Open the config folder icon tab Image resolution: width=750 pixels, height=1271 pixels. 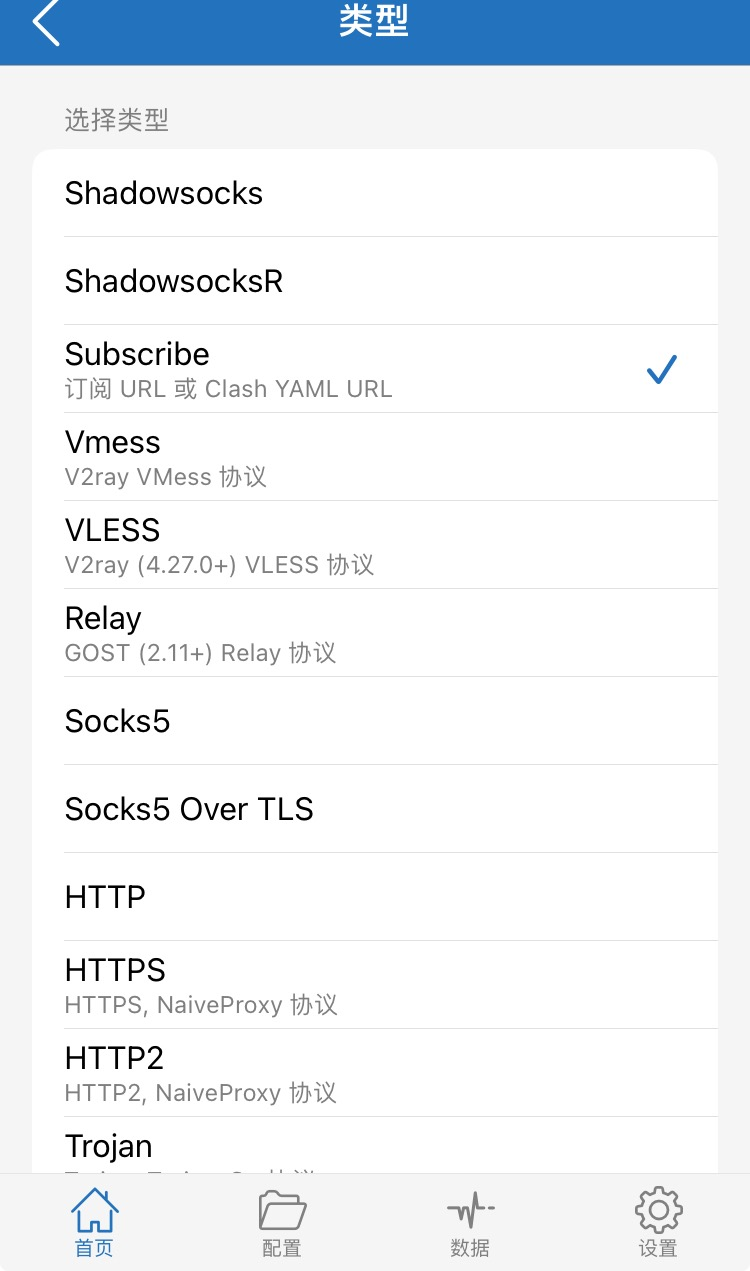coord(282,1220)
